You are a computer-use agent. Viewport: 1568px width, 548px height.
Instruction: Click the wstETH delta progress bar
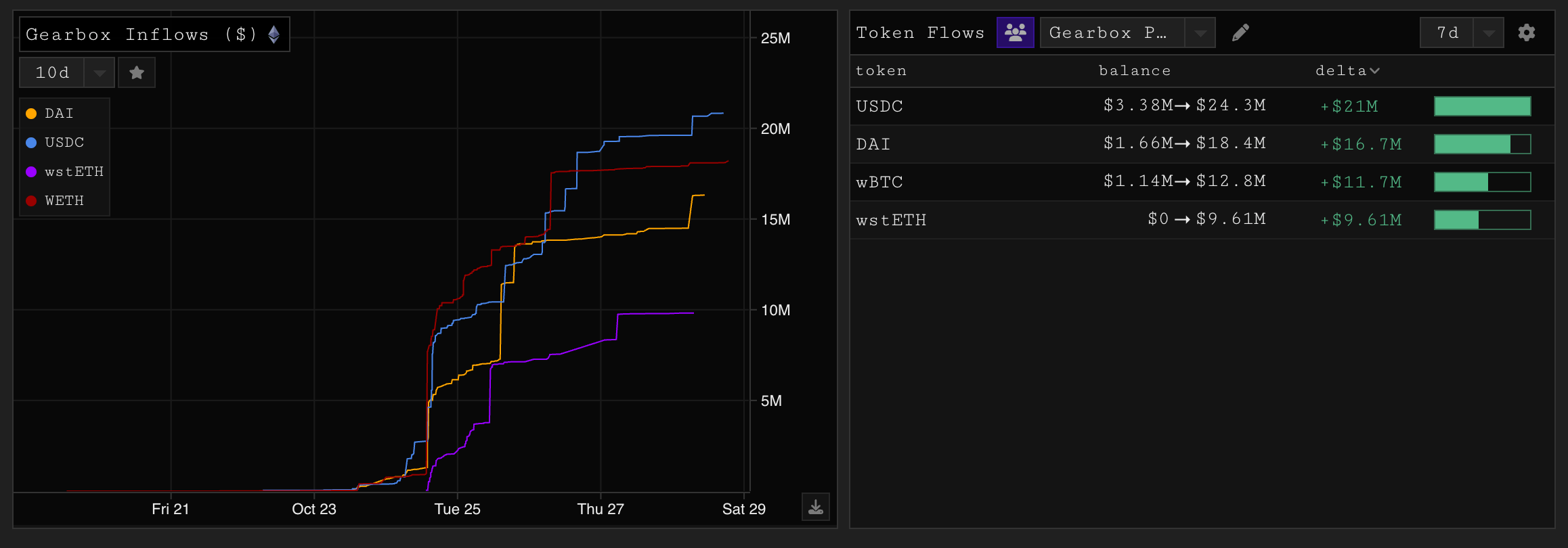point(1482,220)
